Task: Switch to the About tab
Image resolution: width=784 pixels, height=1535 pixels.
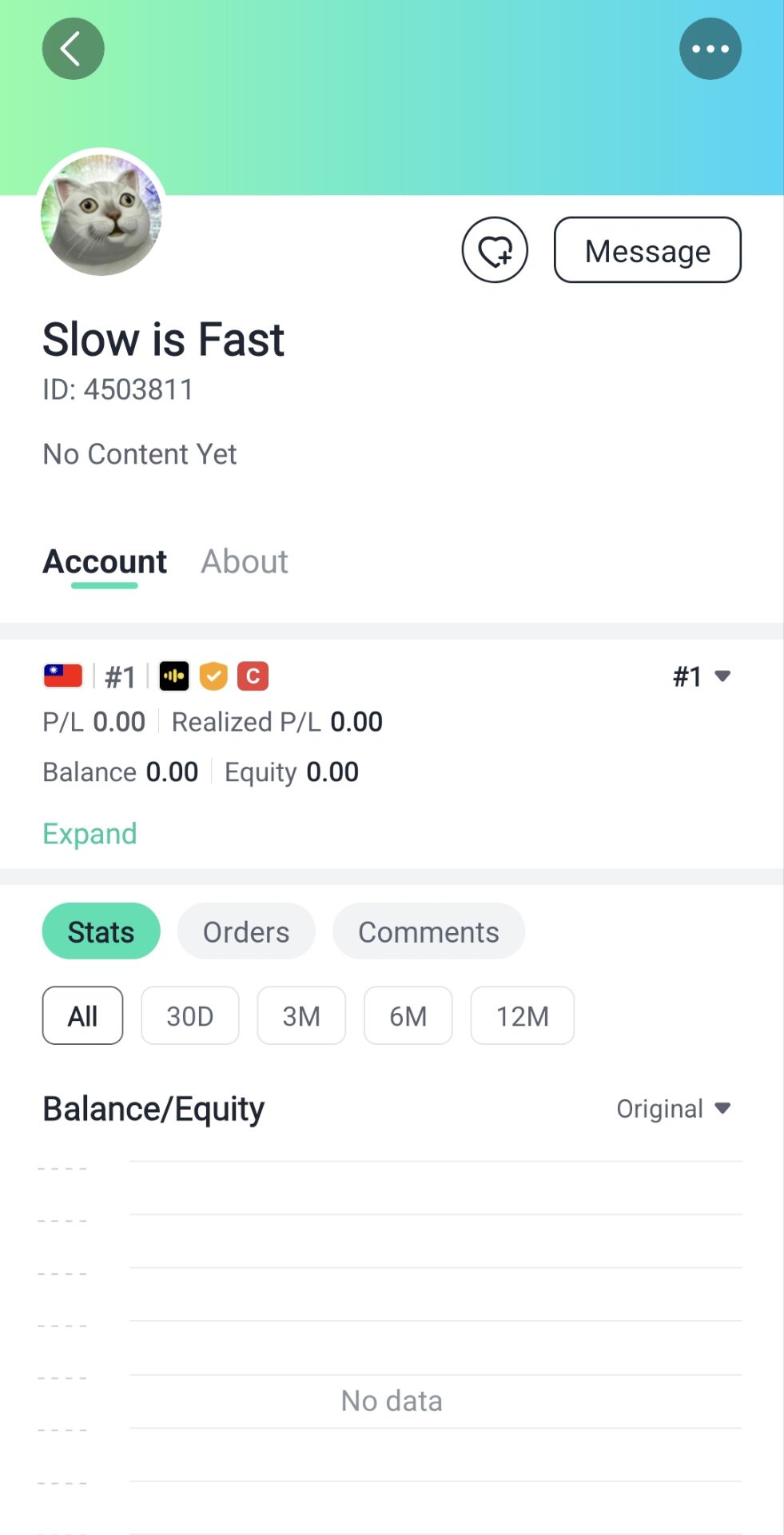Action: pyautogui.click(x=244, y=561)
